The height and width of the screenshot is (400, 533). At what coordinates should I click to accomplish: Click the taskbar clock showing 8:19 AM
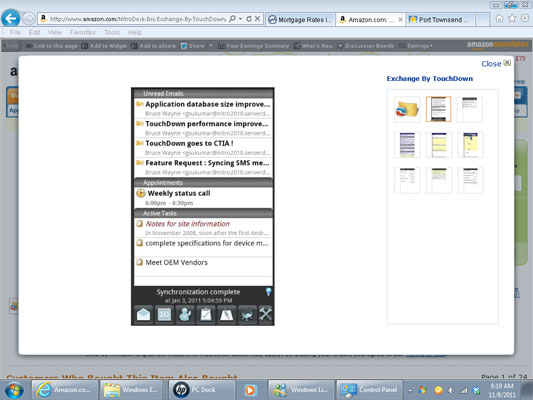(502, 390)
